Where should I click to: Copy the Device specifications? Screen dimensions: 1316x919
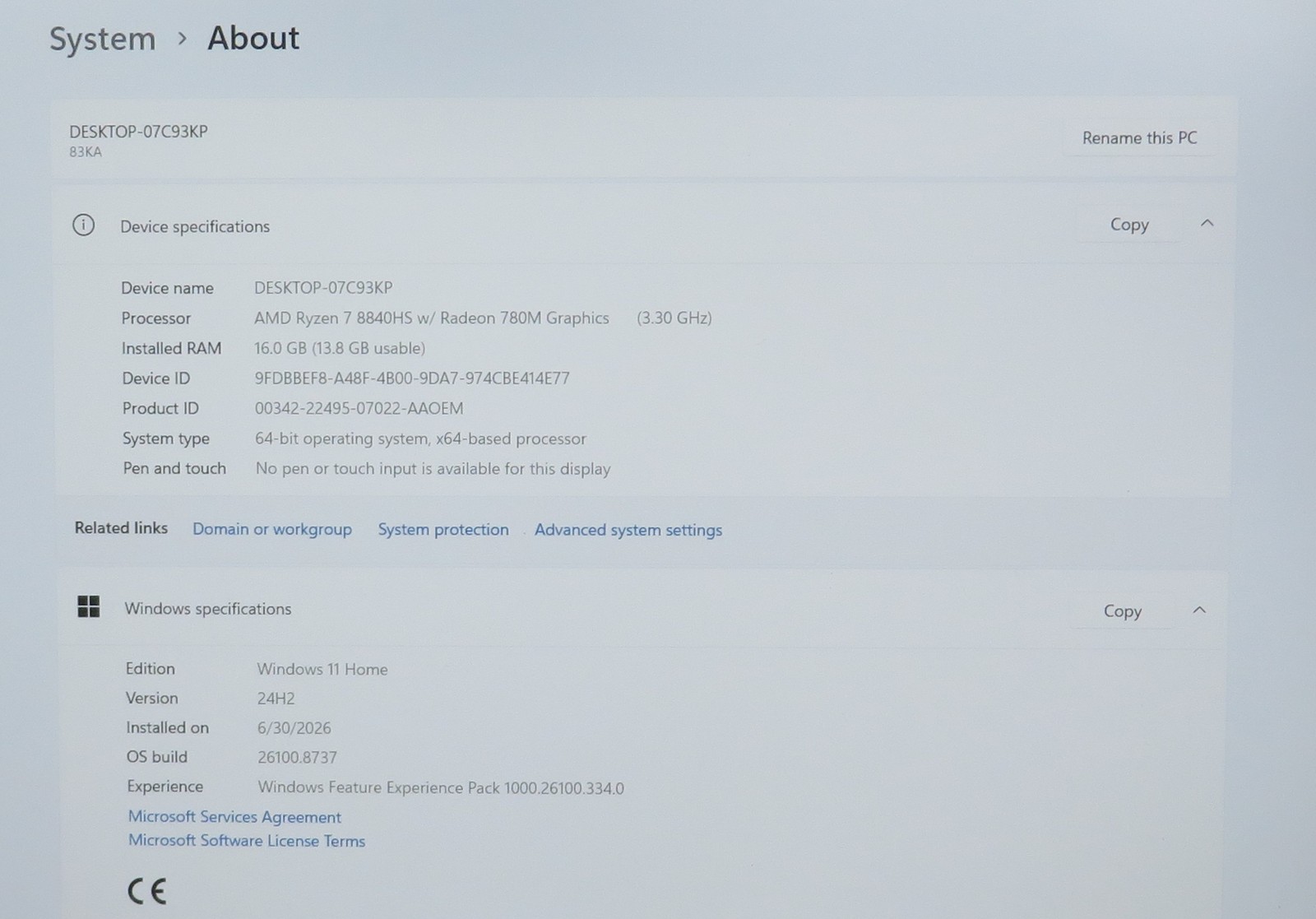coord(1129,224)
